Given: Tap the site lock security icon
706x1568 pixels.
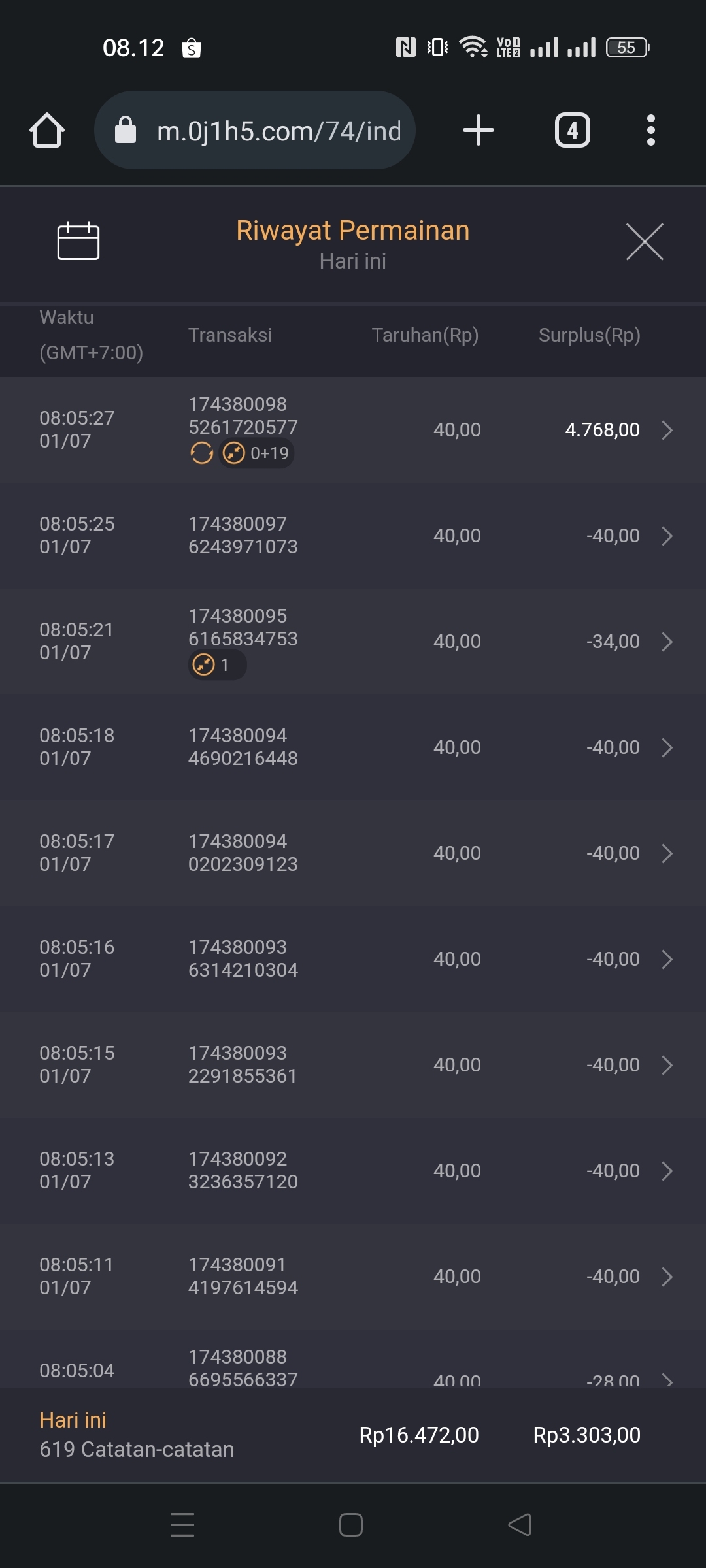Looking at the screenshot, I should [126, 130].
